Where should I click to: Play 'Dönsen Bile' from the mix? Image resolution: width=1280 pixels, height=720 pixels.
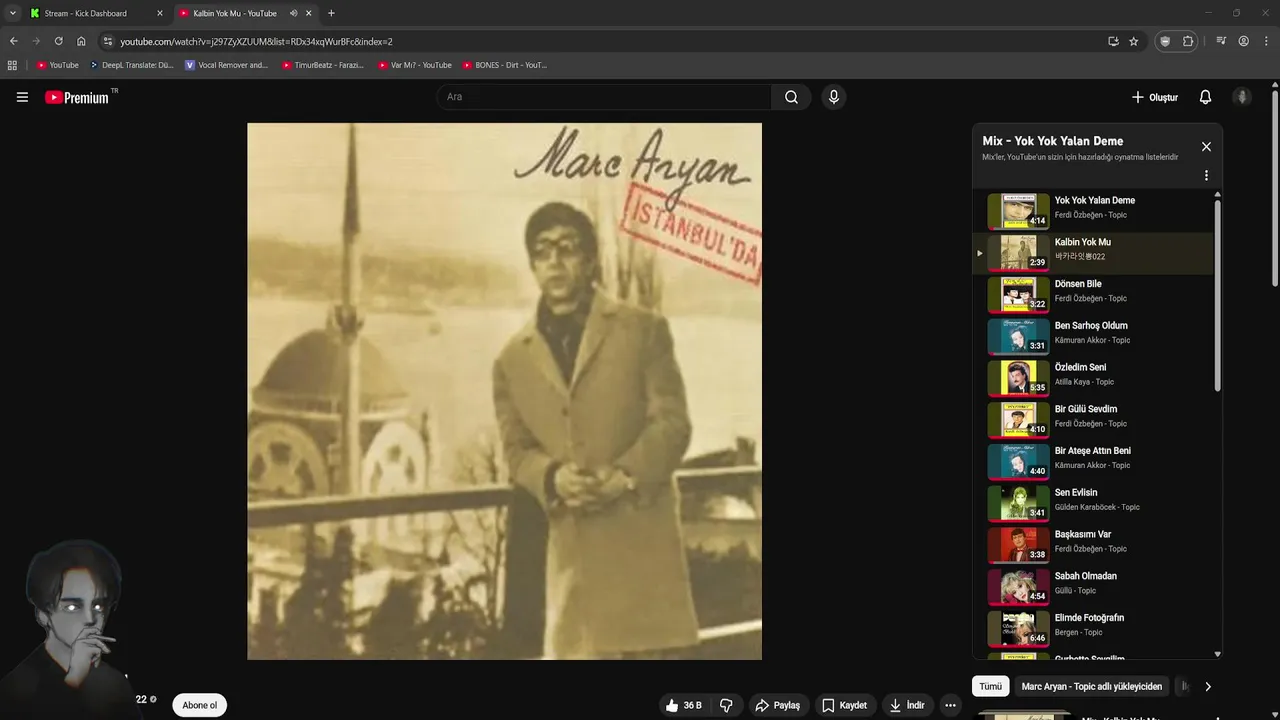(1093, 295)
